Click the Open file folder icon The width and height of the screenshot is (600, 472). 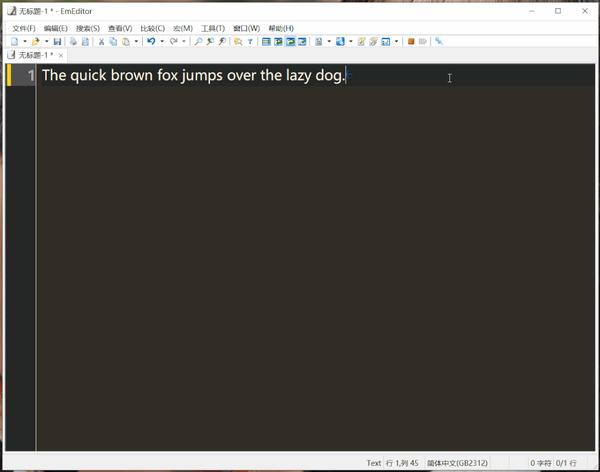point(36,42)
